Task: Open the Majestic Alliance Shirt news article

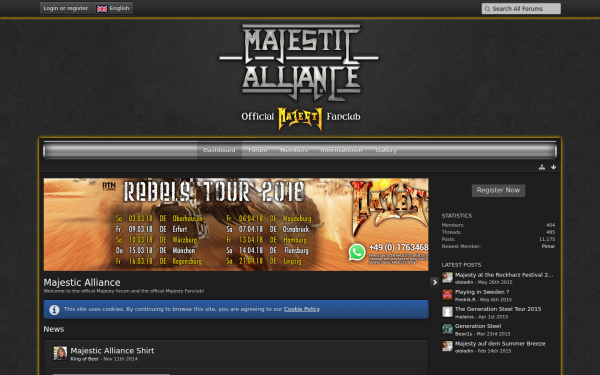Action: click(x=112, y=351)
